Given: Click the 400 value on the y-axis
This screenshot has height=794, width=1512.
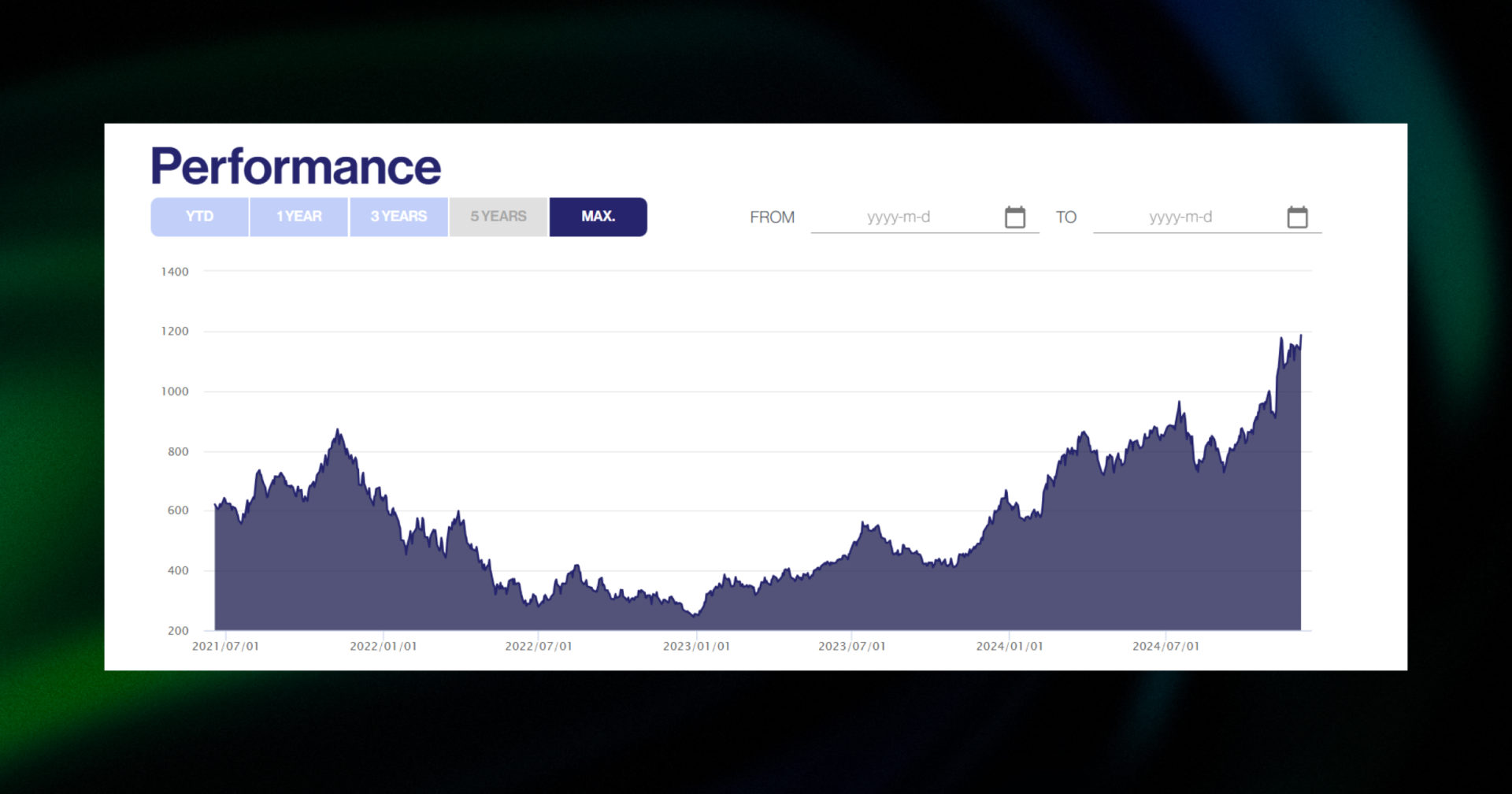Looking at the screenshot, I should (x=178, y=570).
